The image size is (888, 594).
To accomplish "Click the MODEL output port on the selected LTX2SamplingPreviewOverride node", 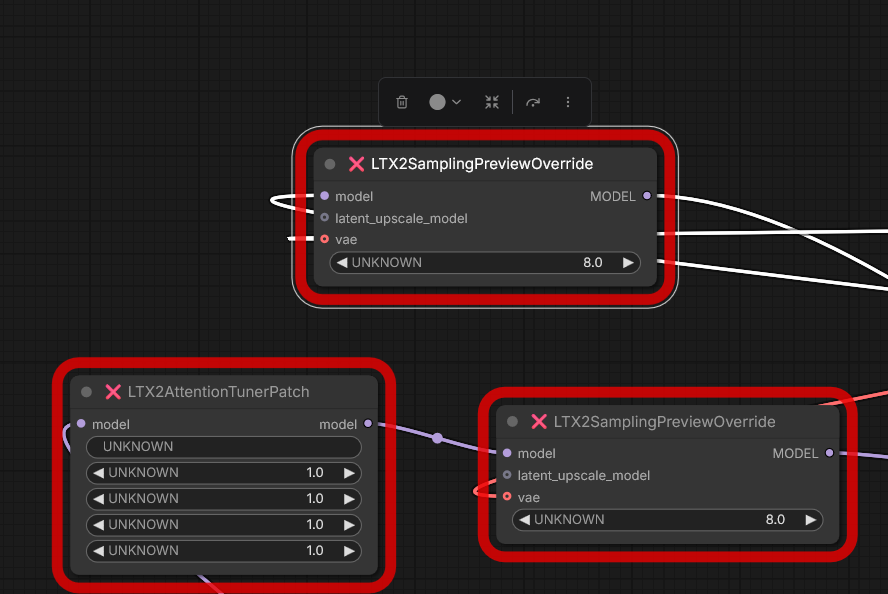I will pyautogui.click(x=647, y=196).
